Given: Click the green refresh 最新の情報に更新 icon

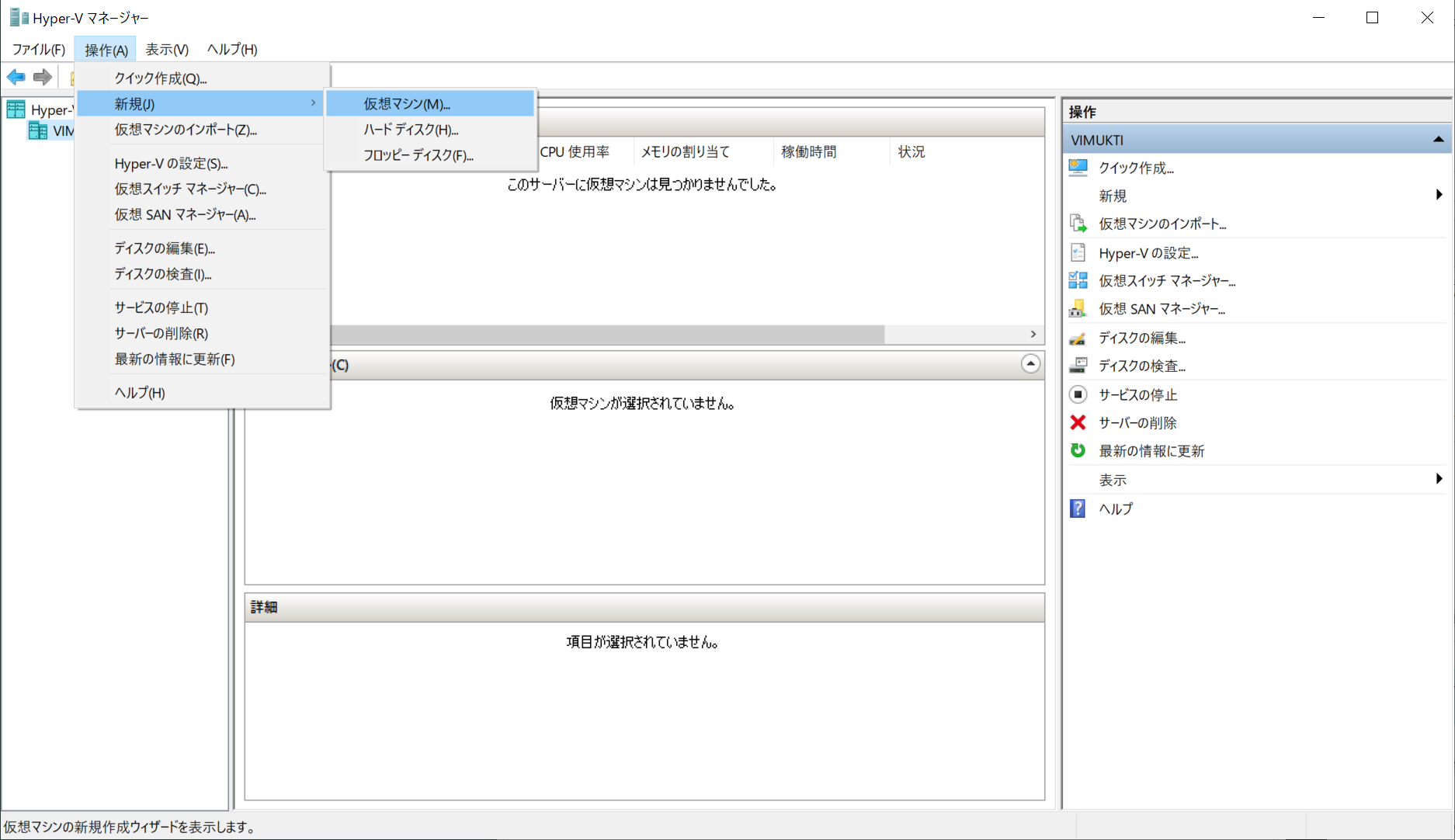Looking at the screenshot, I should 1078,450.
